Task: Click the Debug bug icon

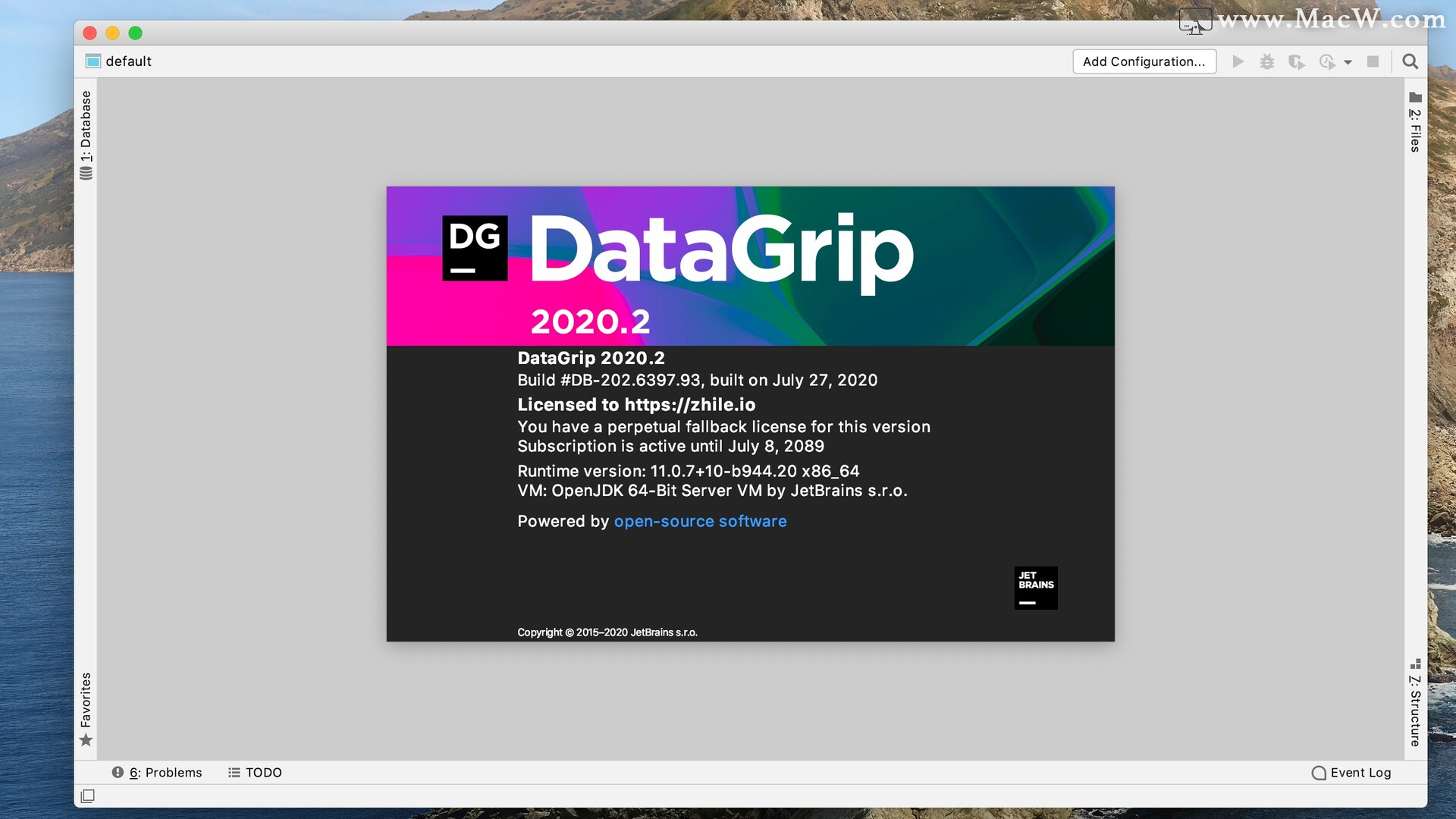Action: (1267, 61)
